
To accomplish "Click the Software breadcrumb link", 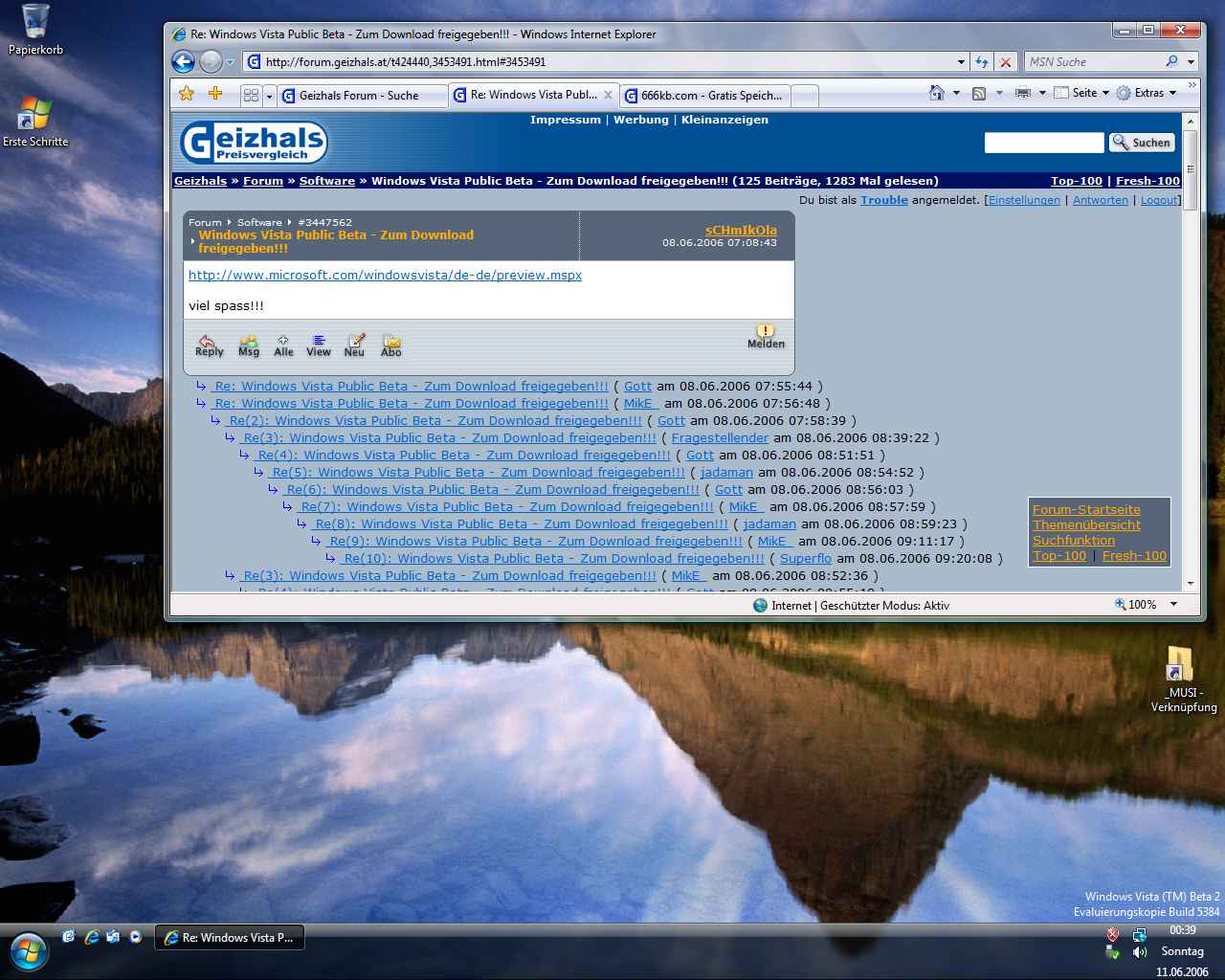I will [x=327, y=181].
